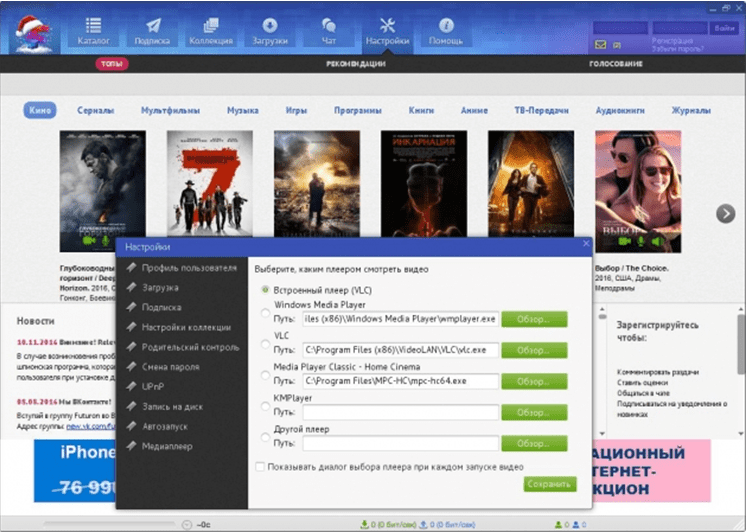This screenshot has width=747, height=532.
Task: Click the Другой плеер path input field
Action: [400, 443]
